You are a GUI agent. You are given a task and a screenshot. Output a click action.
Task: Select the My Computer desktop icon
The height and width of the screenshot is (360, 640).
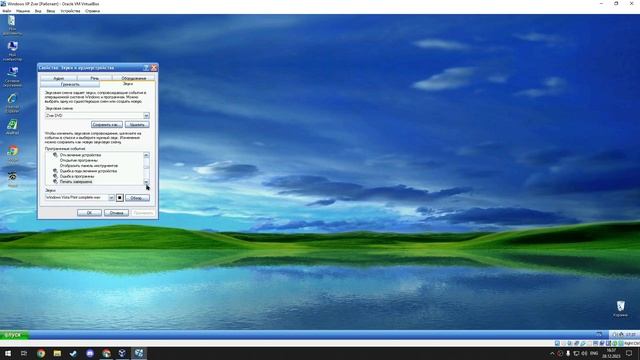(12, 51)
